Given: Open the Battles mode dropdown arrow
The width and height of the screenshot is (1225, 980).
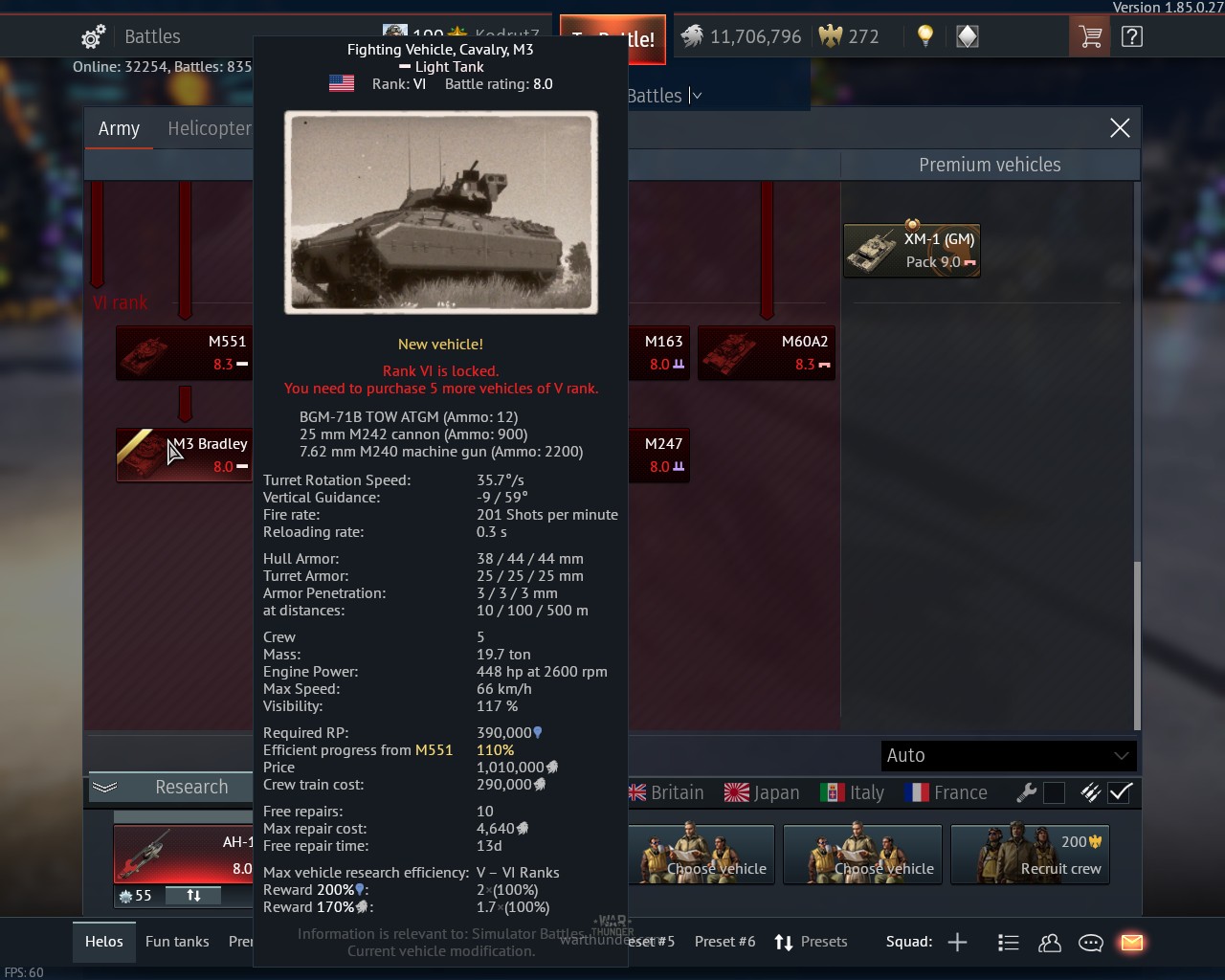Looking at the screenshot, I should pyautogui.click(x=697, y=96).
